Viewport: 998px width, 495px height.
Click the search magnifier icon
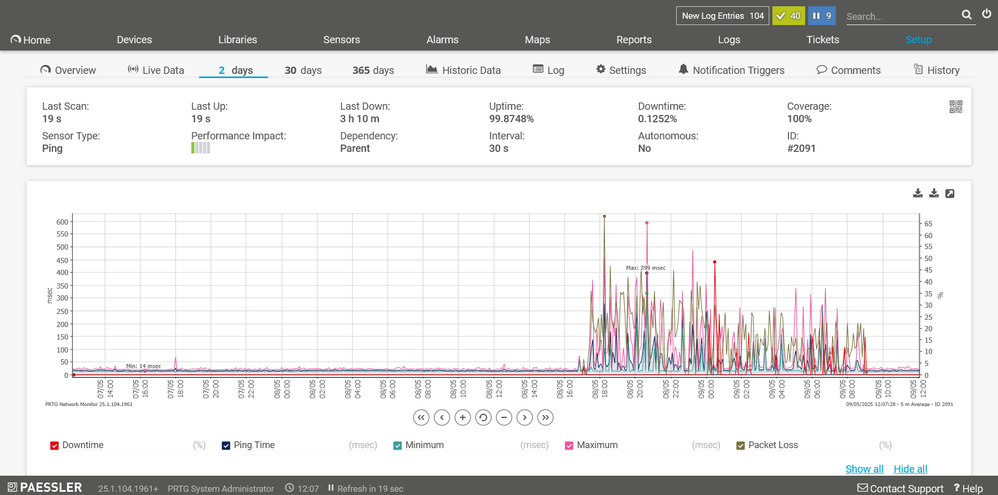pos(966,15)
